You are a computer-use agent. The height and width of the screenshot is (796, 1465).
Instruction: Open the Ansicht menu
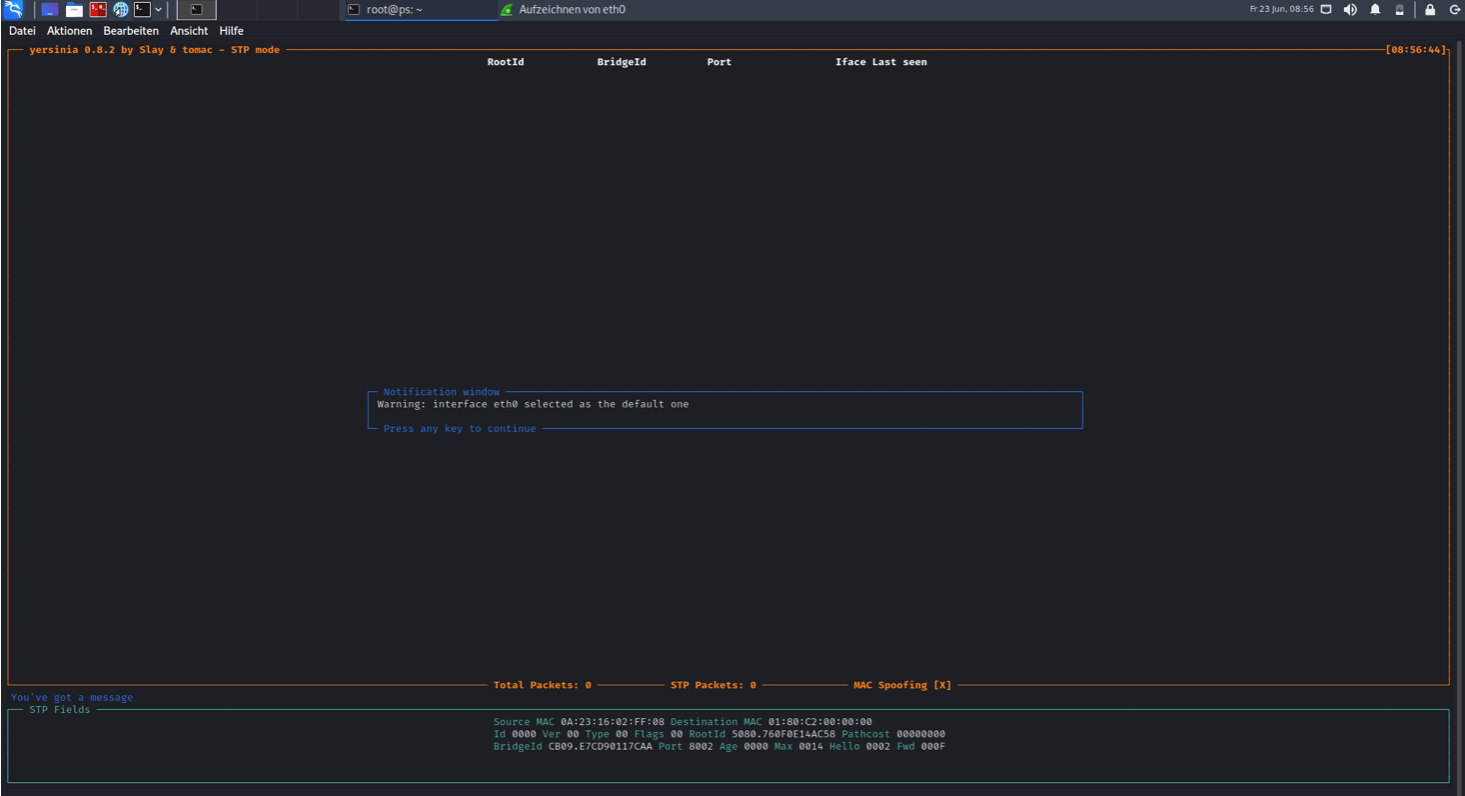click(x=189, y=31)
